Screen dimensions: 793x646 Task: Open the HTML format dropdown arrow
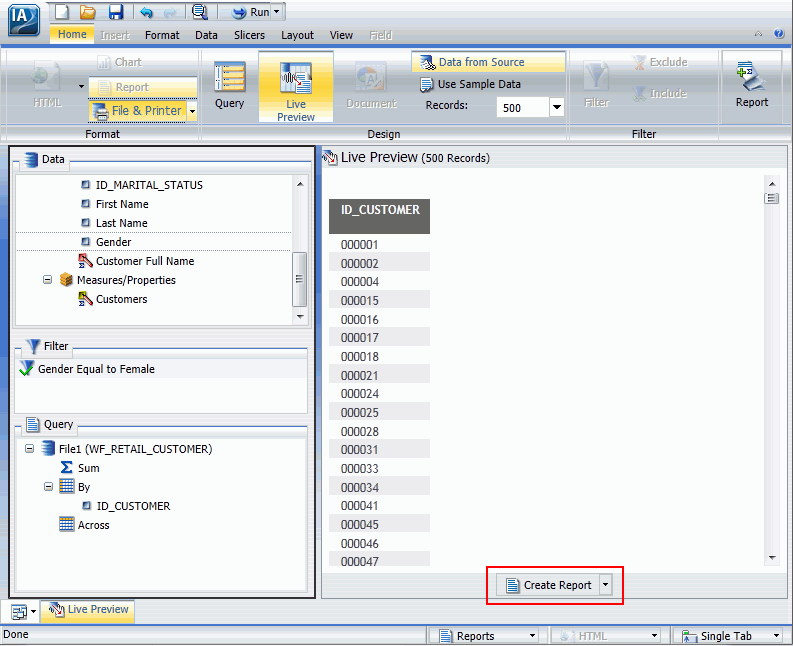[81, 87]
